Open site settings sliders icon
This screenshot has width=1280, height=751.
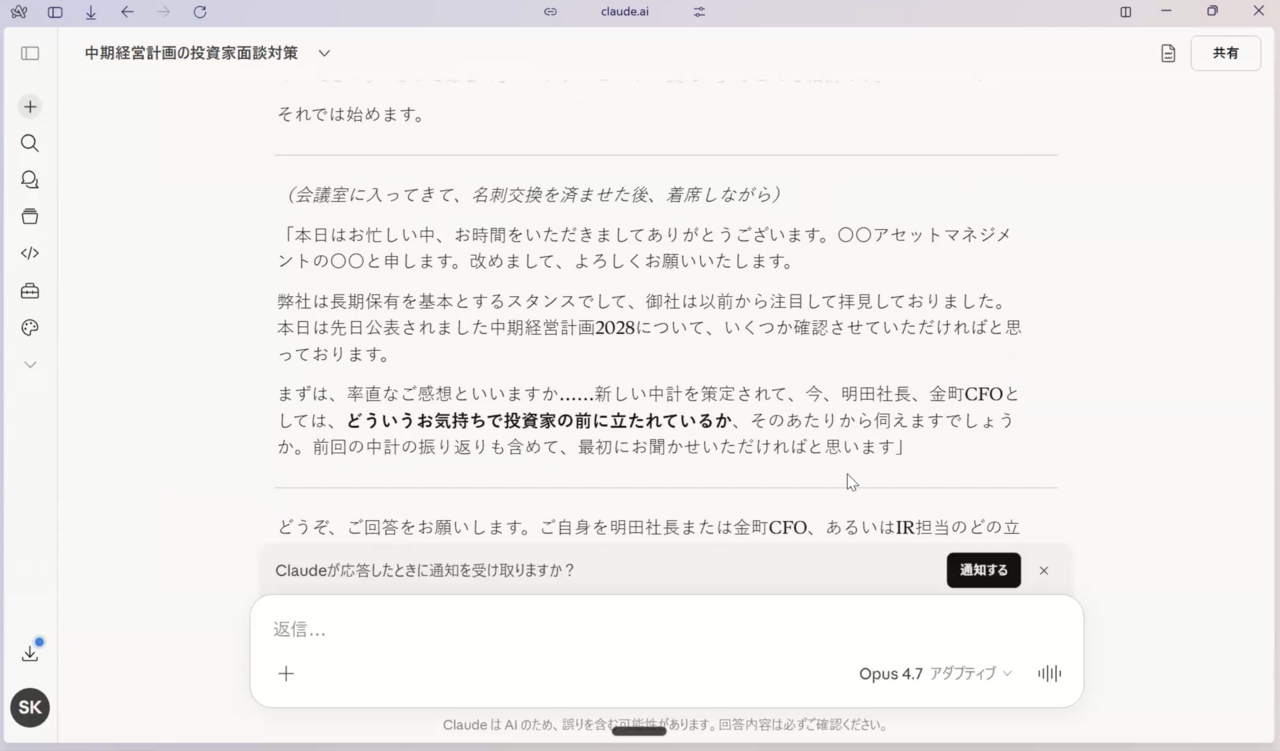699,12
